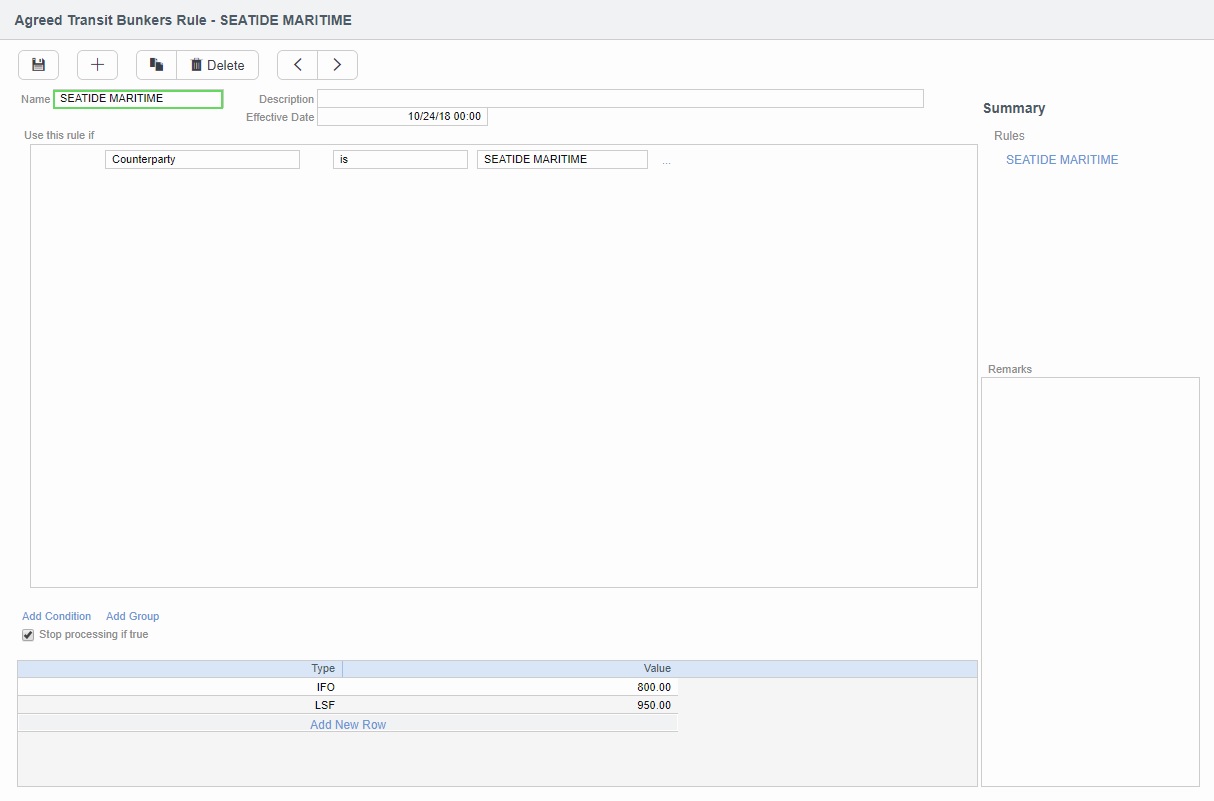
Task: Go to next rule with right arrow
Action: point(337,65)
